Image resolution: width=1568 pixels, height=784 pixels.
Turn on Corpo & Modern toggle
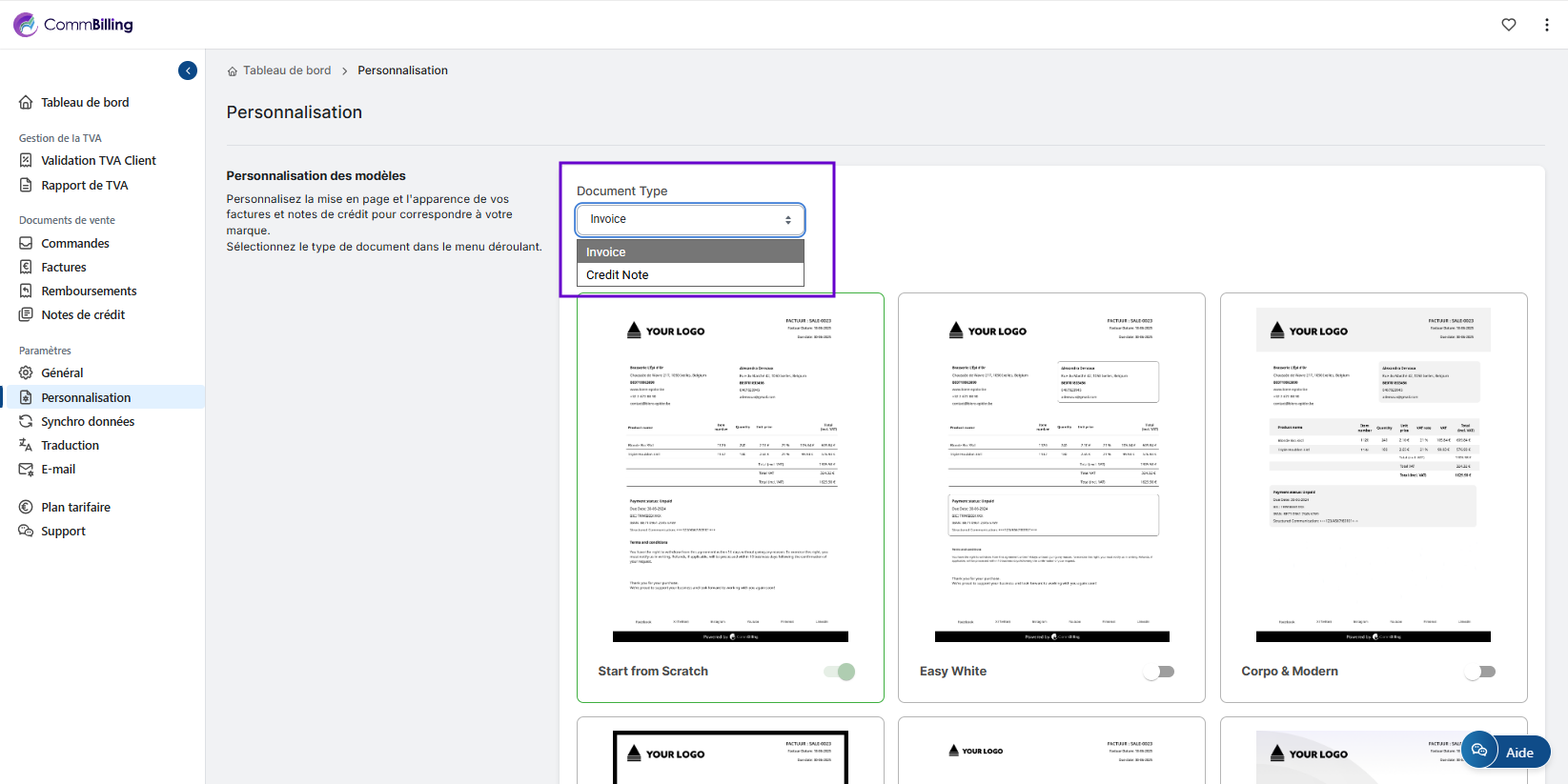(1480, 672)
